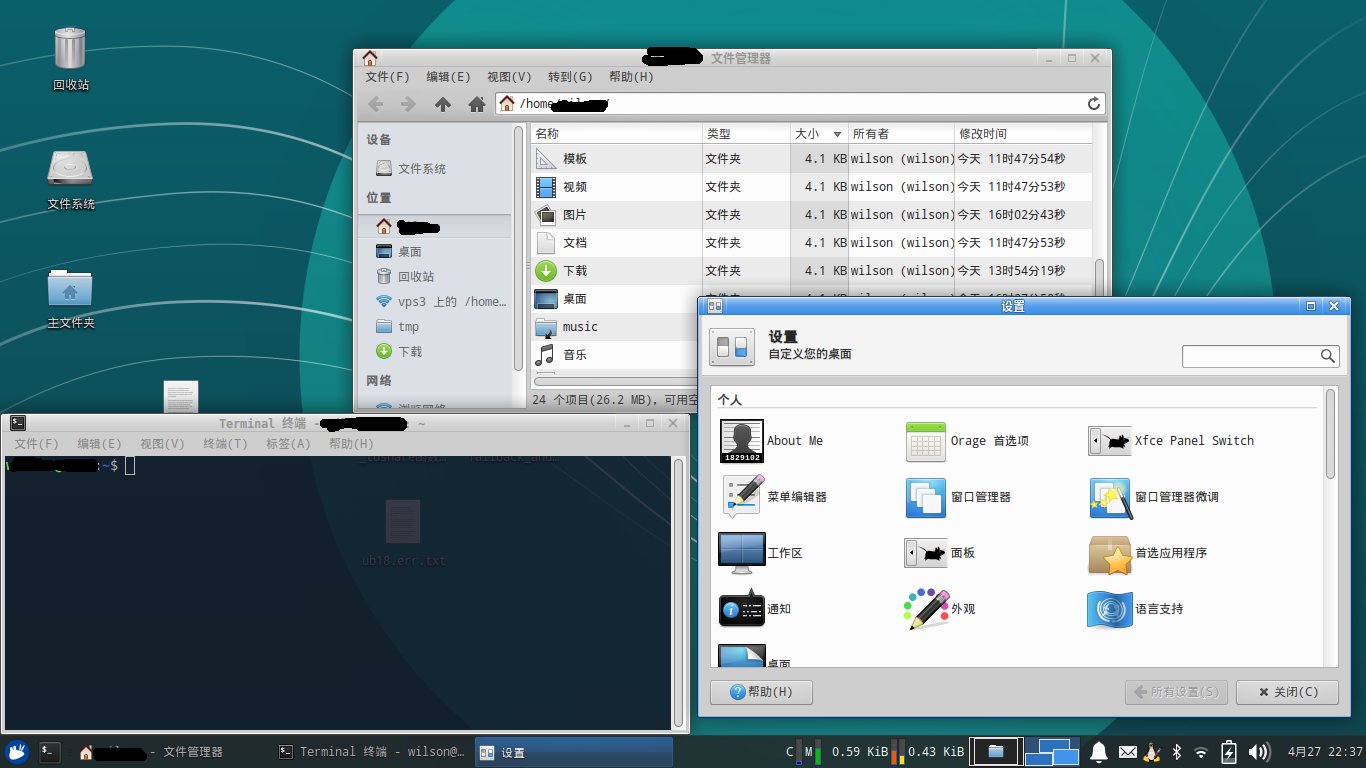Click the 关闭(C) button in Settings
This screenshot has width=1366, height=768.
[x=1287, y=692]
